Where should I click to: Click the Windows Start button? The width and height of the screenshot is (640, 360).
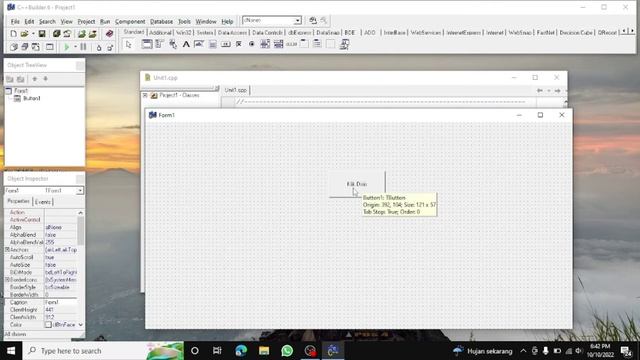11,351
